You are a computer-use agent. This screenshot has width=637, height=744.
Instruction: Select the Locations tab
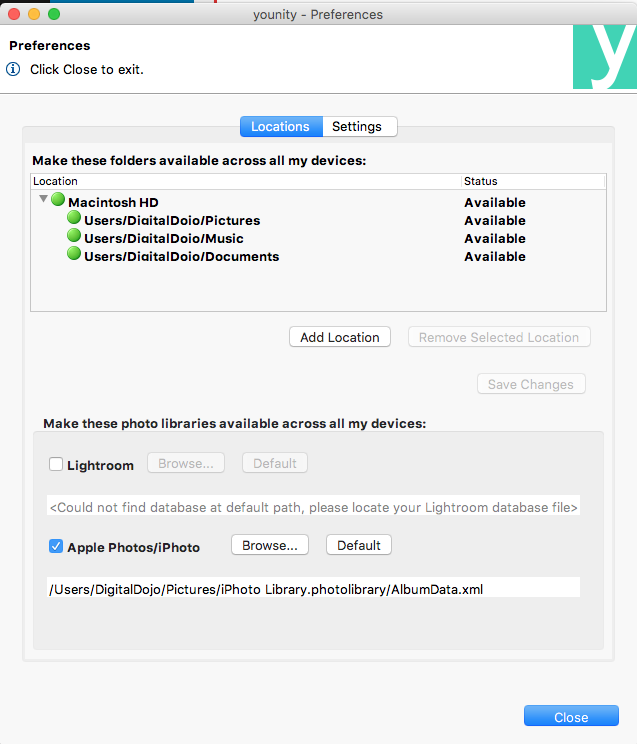[281, 127]
